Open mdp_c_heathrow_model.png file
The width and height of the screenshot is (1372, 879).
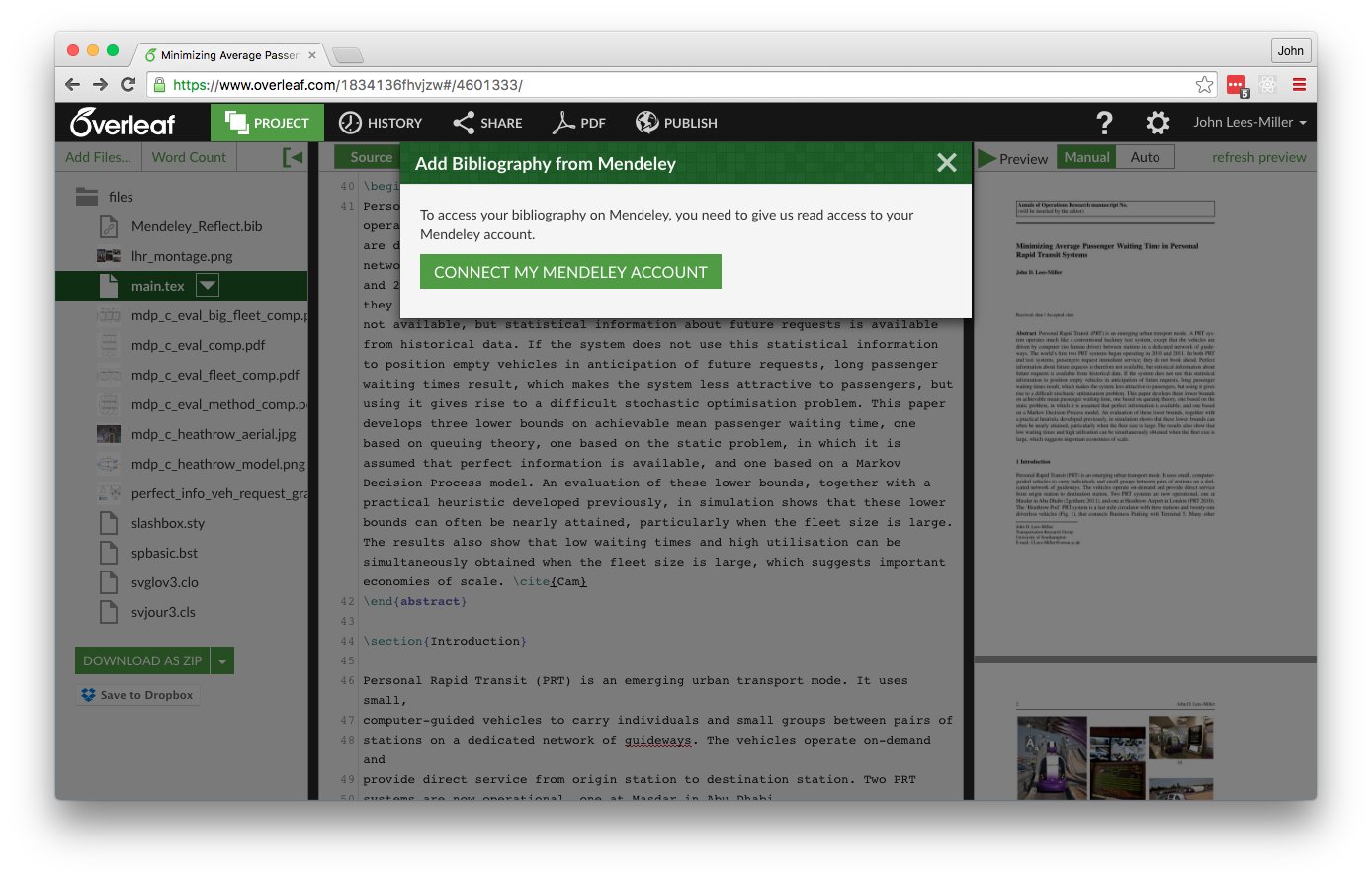(217, 464)
